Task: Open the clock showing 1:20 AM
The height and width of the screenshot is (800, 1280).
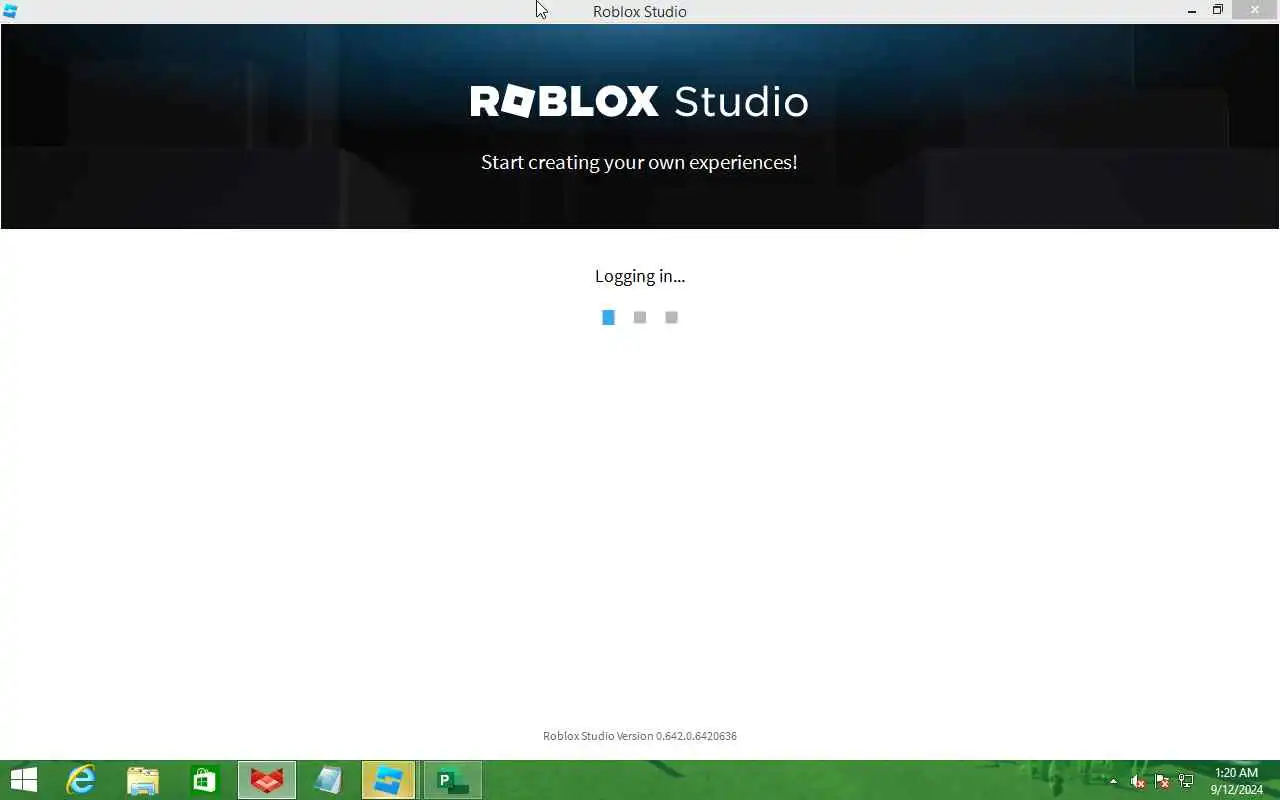Action: [1236, 781]
